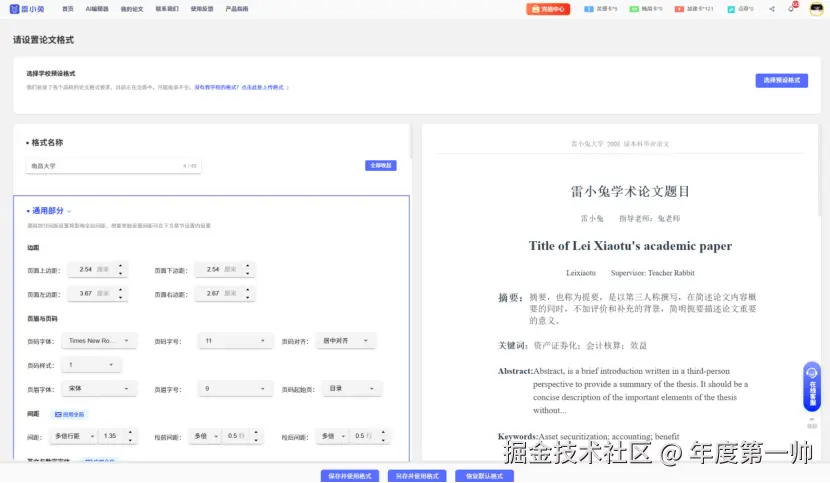This screenshot has width=830, height=483.
Task: Decrease the 段后间距 0.5 value
Action: pyautogui.click(x=383, y=440)
